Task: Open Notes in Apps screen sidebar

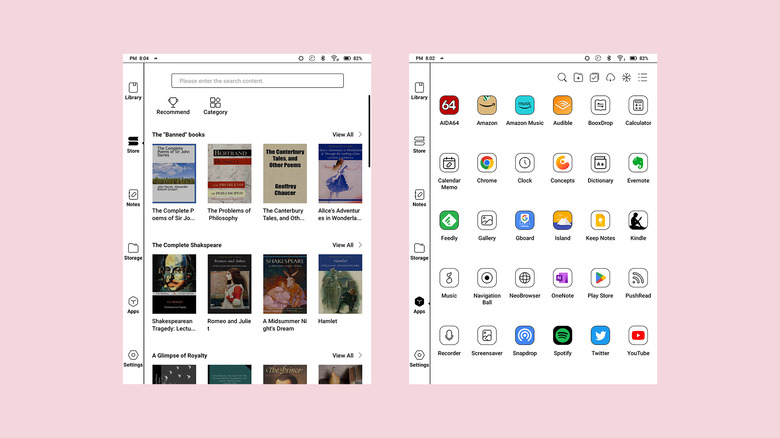Action: [419, 198]
